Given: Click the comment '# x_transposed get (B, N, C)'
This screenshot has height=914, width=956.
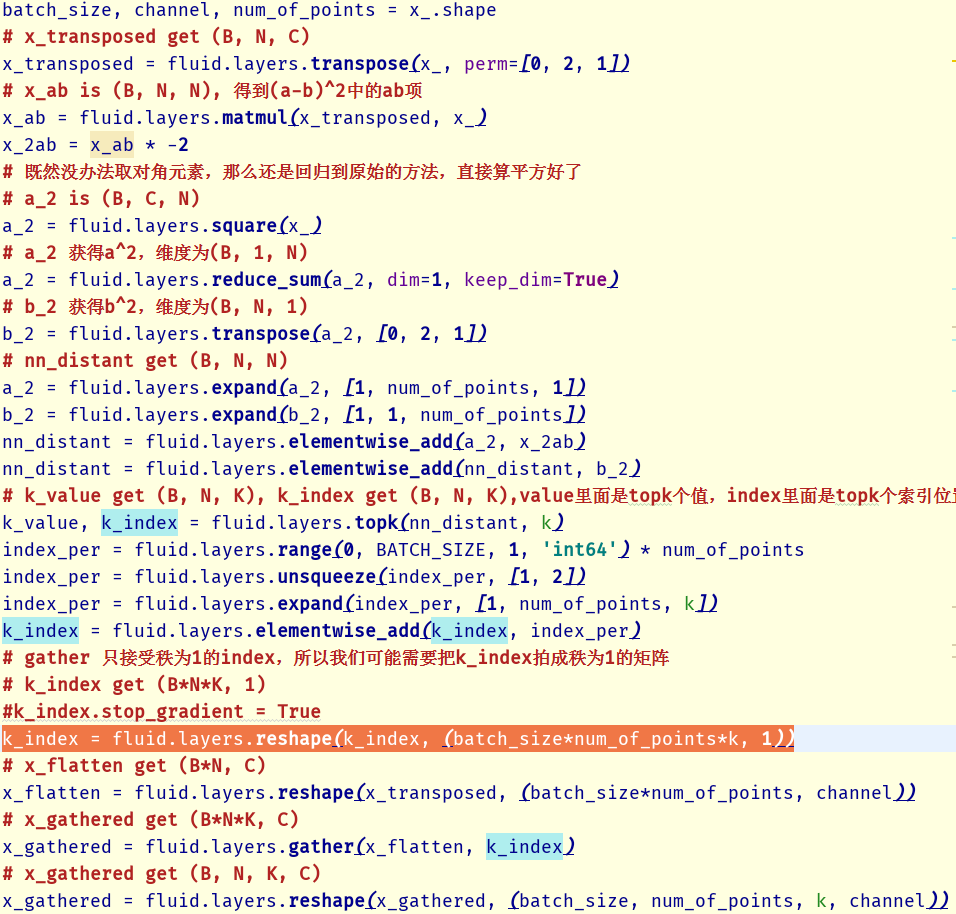Looking at the screenshot, I should pos(156,37).
